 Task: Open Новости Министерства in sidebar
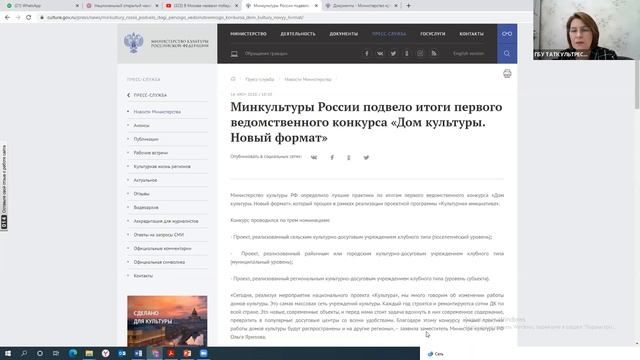[157, 111]
